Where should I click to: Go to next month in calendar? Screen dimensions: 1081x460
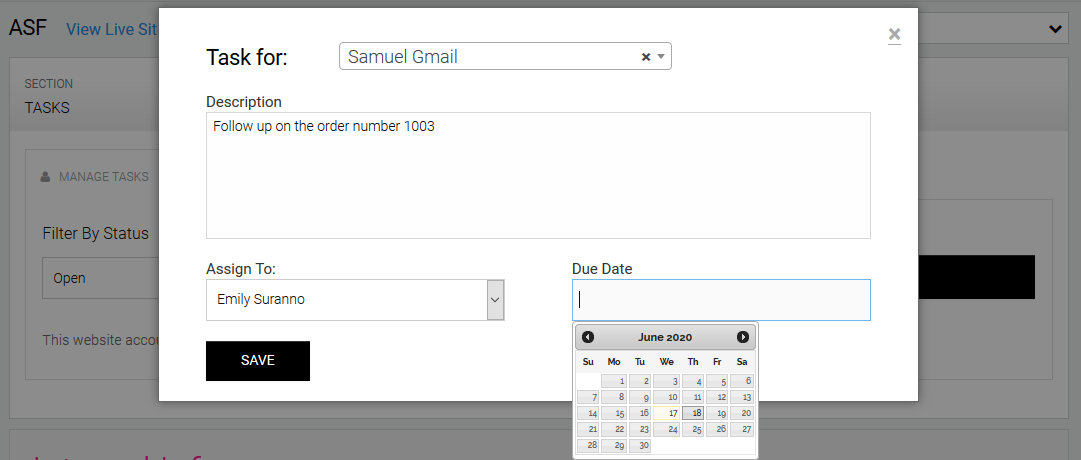(743, 337)
